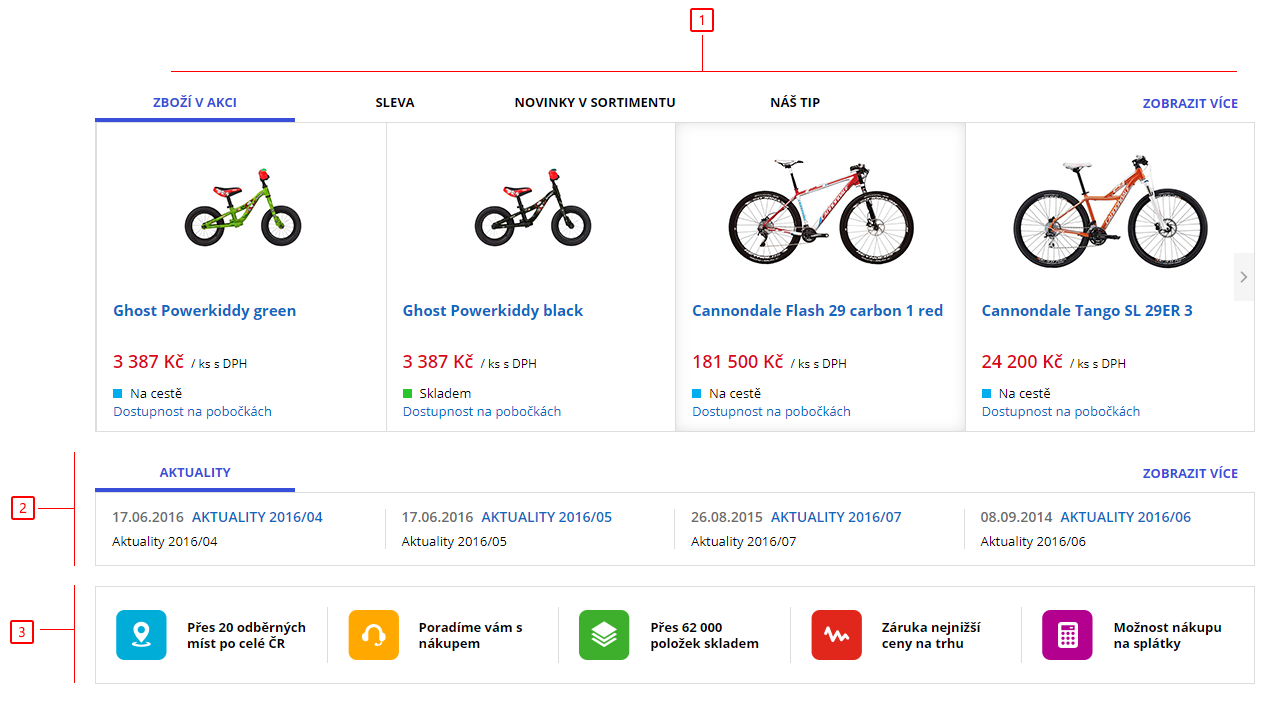
Task: Click ZOBRAZIT VÍCE beside the product tabs
Action: pyautogui.click(x=1190, y=103)
